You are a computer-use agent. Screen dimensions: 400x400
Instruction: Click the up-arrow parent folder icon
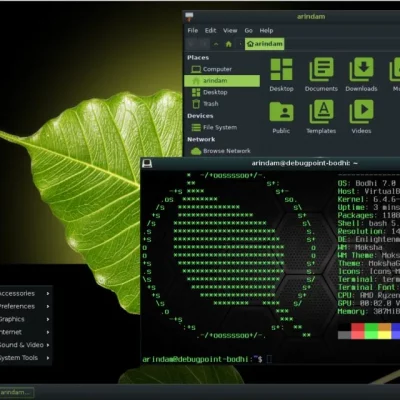tap(216, 44)
